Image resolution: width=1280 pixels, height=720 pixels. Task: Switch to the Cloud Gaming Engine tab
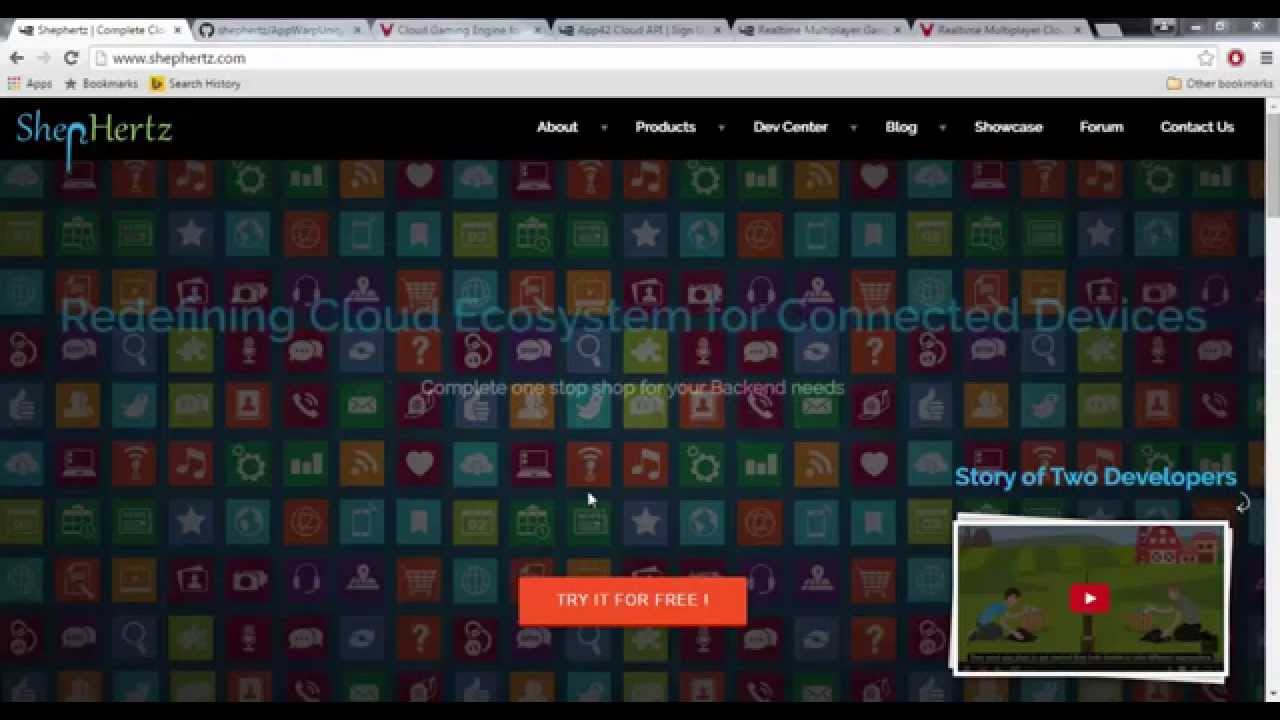(459, 30)
